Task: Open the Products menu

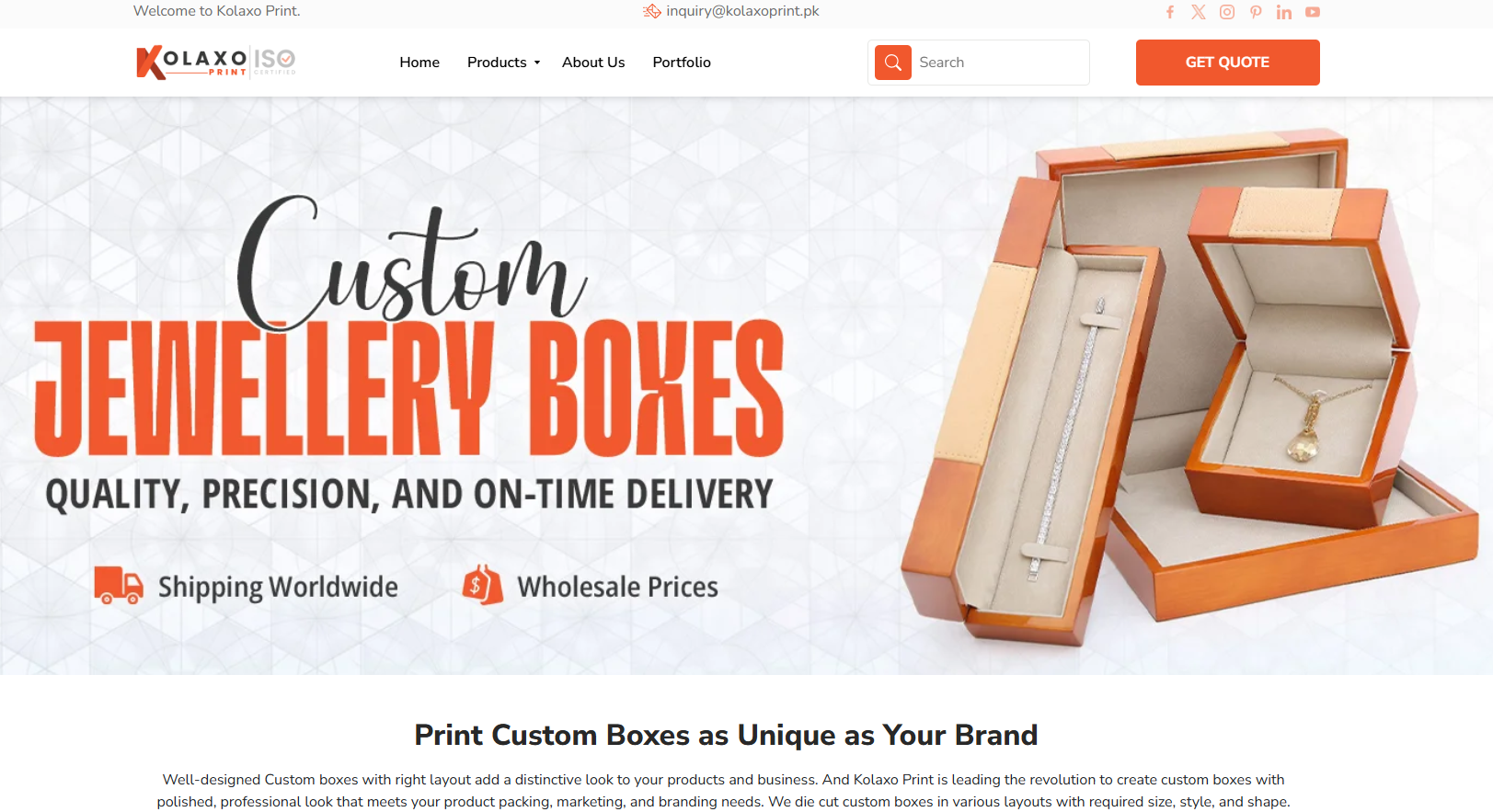Action: coord(497,63)
